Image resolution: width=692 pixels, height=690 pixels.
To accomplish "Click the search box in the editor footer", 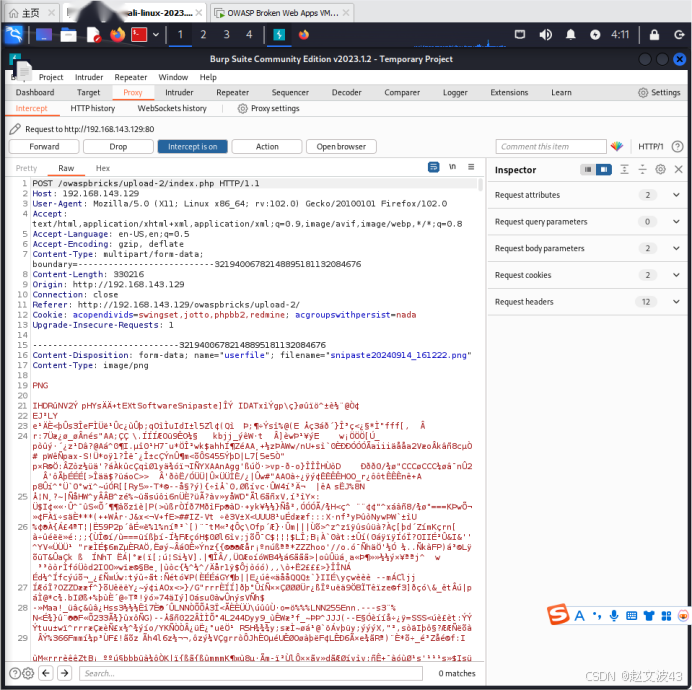I will pyautogui.click(x=251, y=673).
